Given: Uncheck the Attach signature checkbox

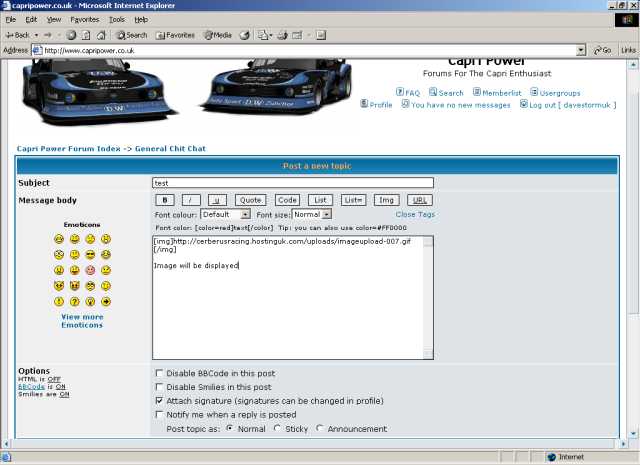Looking at the screenshot, I should tap(159, 400).
